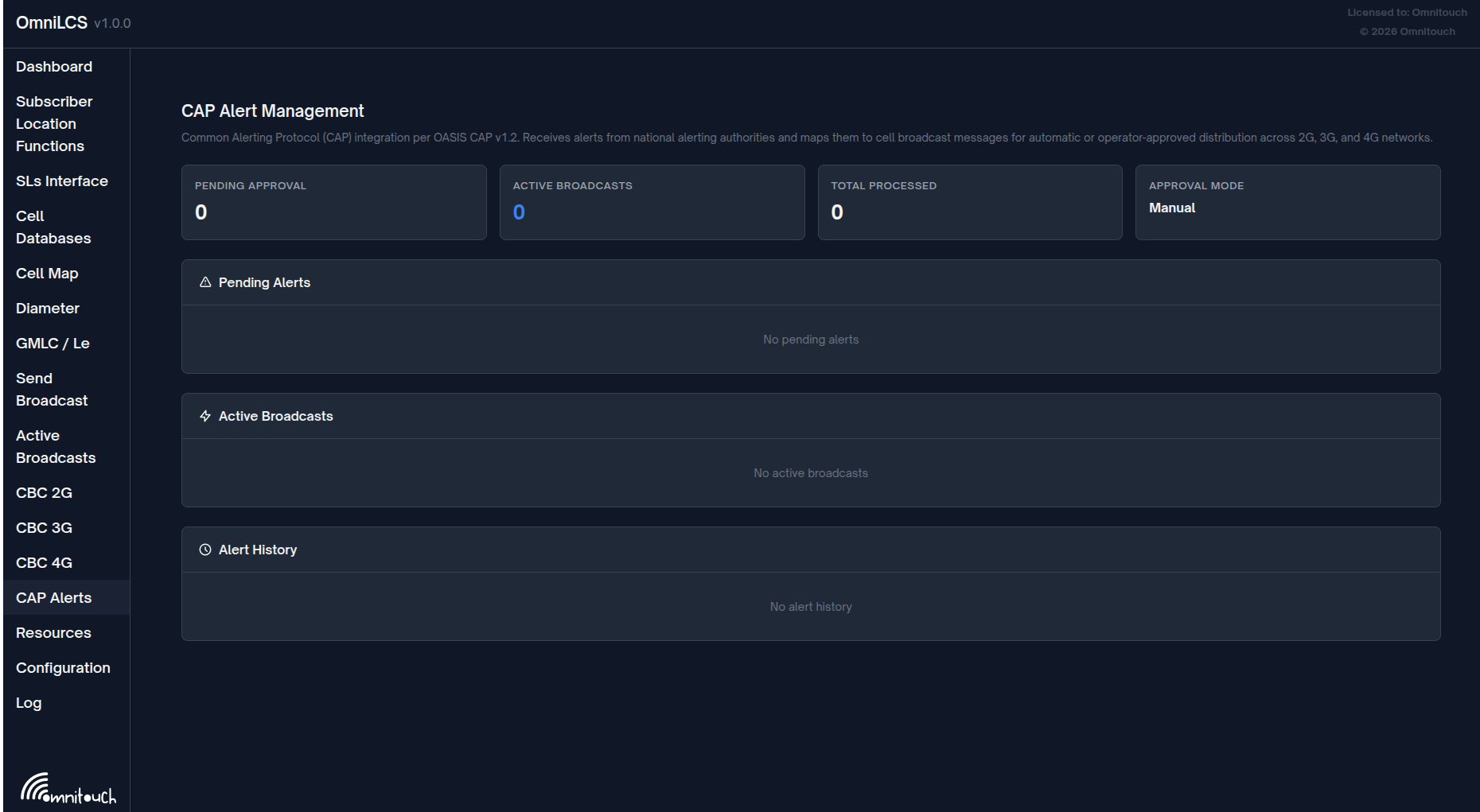Switch to CBC 4G
Screen dimensions: 1480x812
[44, 562]
